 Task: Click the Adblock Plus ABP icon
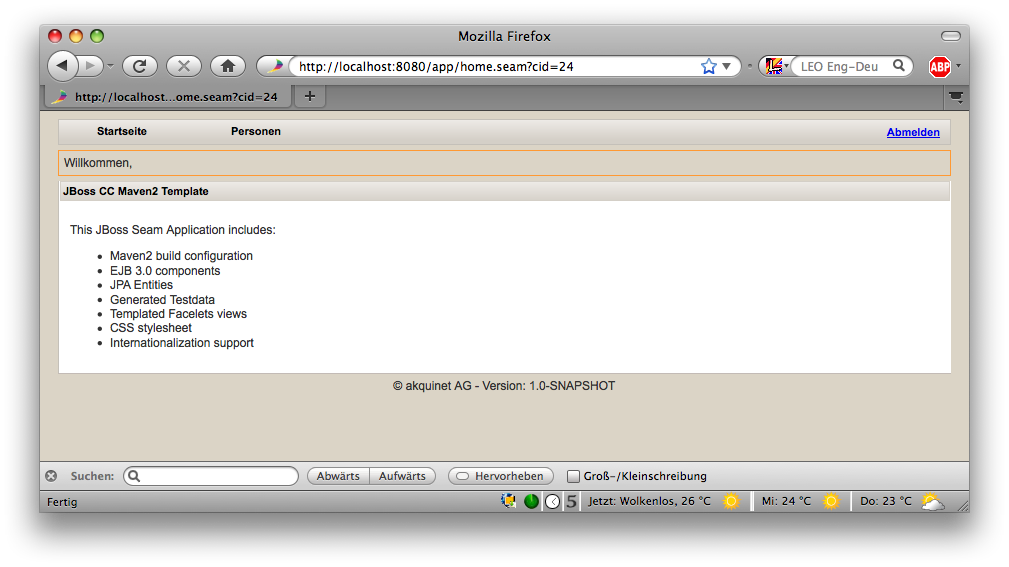(x=939, y=67)
